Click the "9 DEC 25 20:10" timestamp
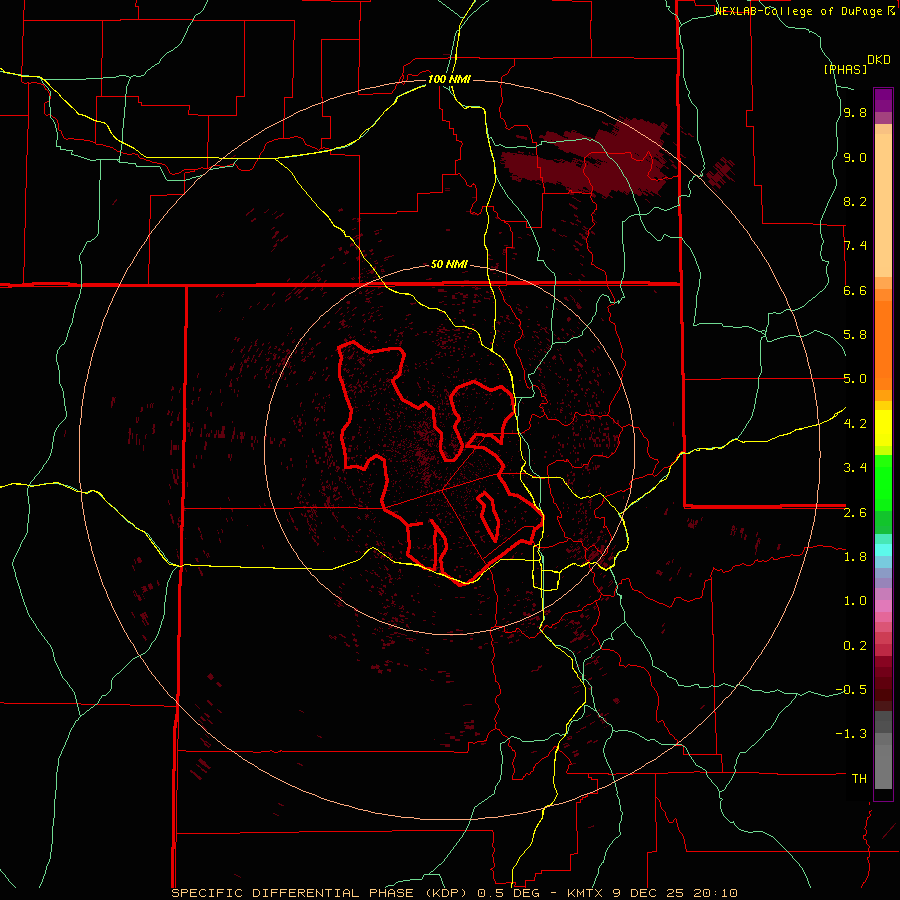This screenshot has width=900, height=900. 676,893
